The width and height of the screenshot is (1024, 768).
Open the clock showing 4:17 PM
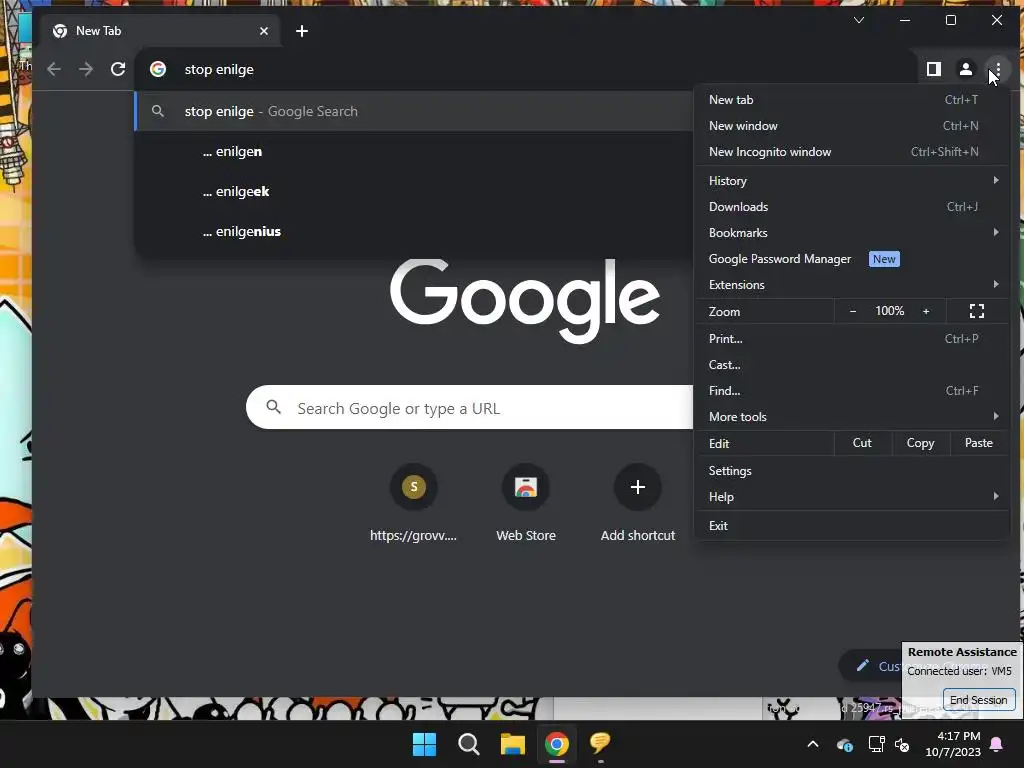click(x=953, y=744)
